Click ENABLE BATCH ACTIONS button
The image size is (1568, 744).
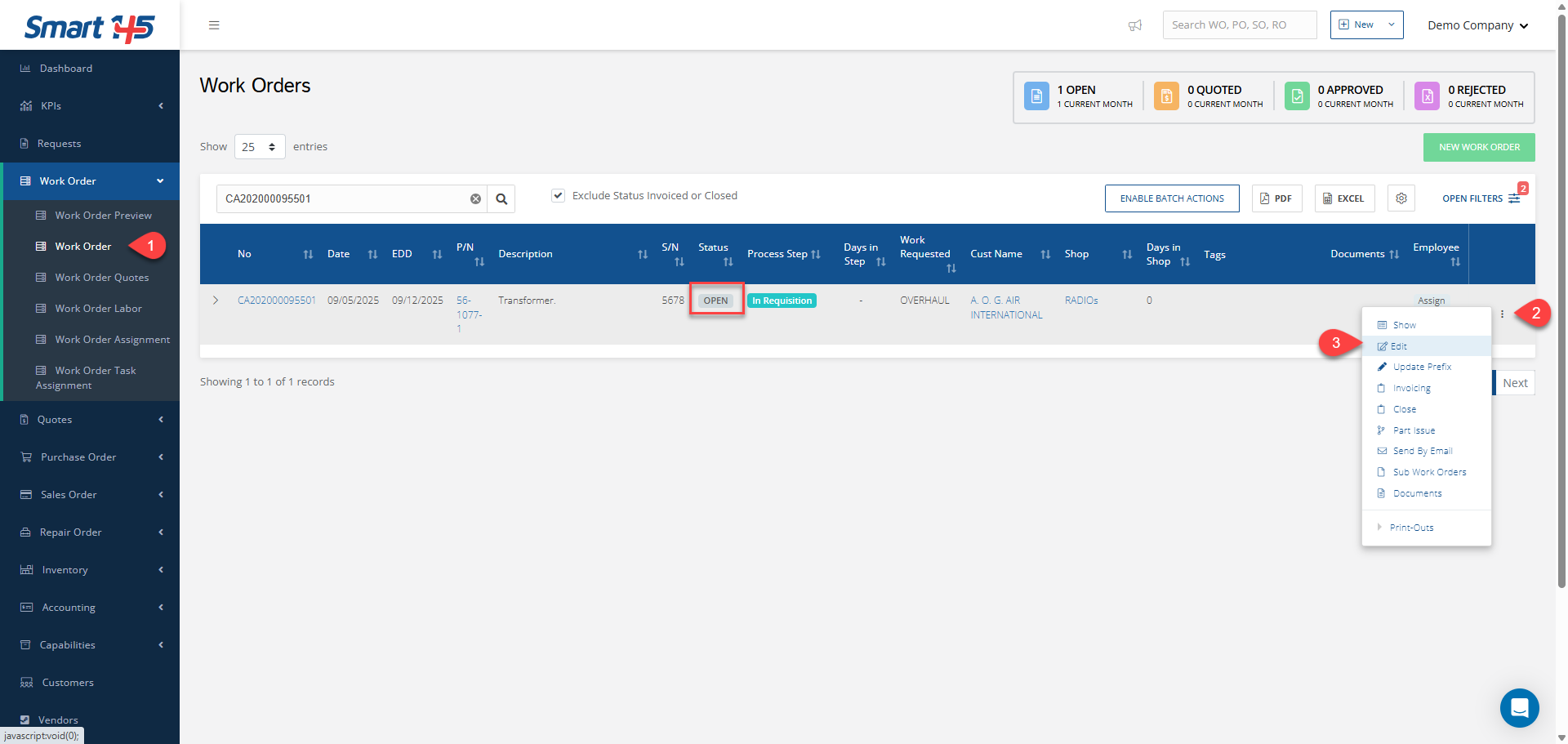[x=1172, y=198]
